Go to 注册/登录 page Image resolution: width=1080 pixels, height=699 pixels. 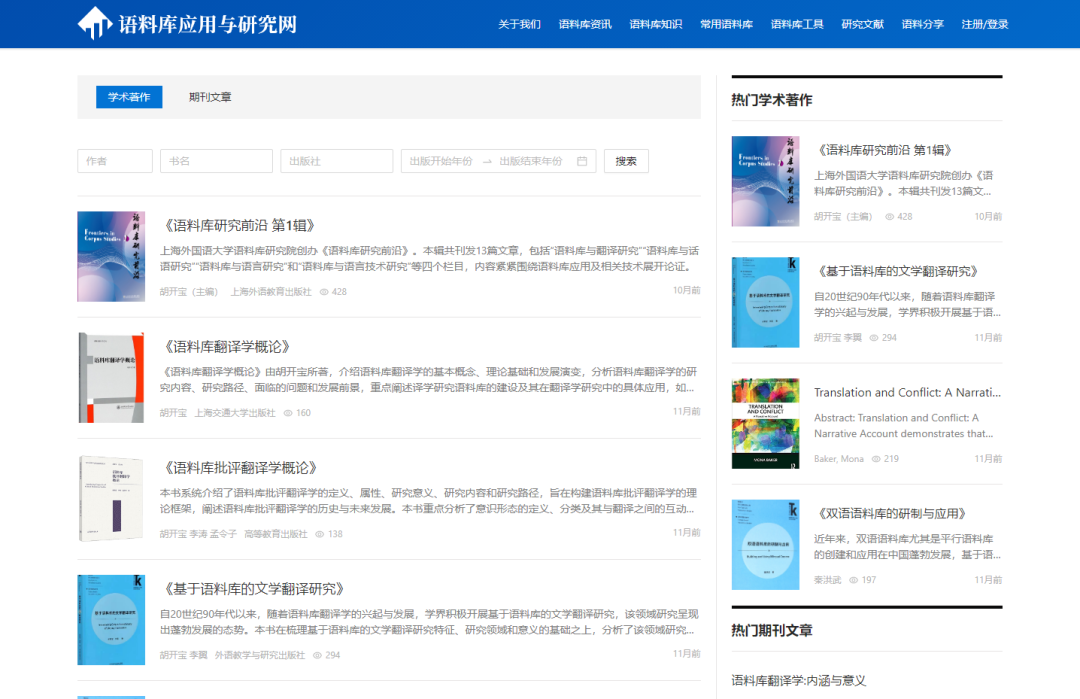point(985,24)
